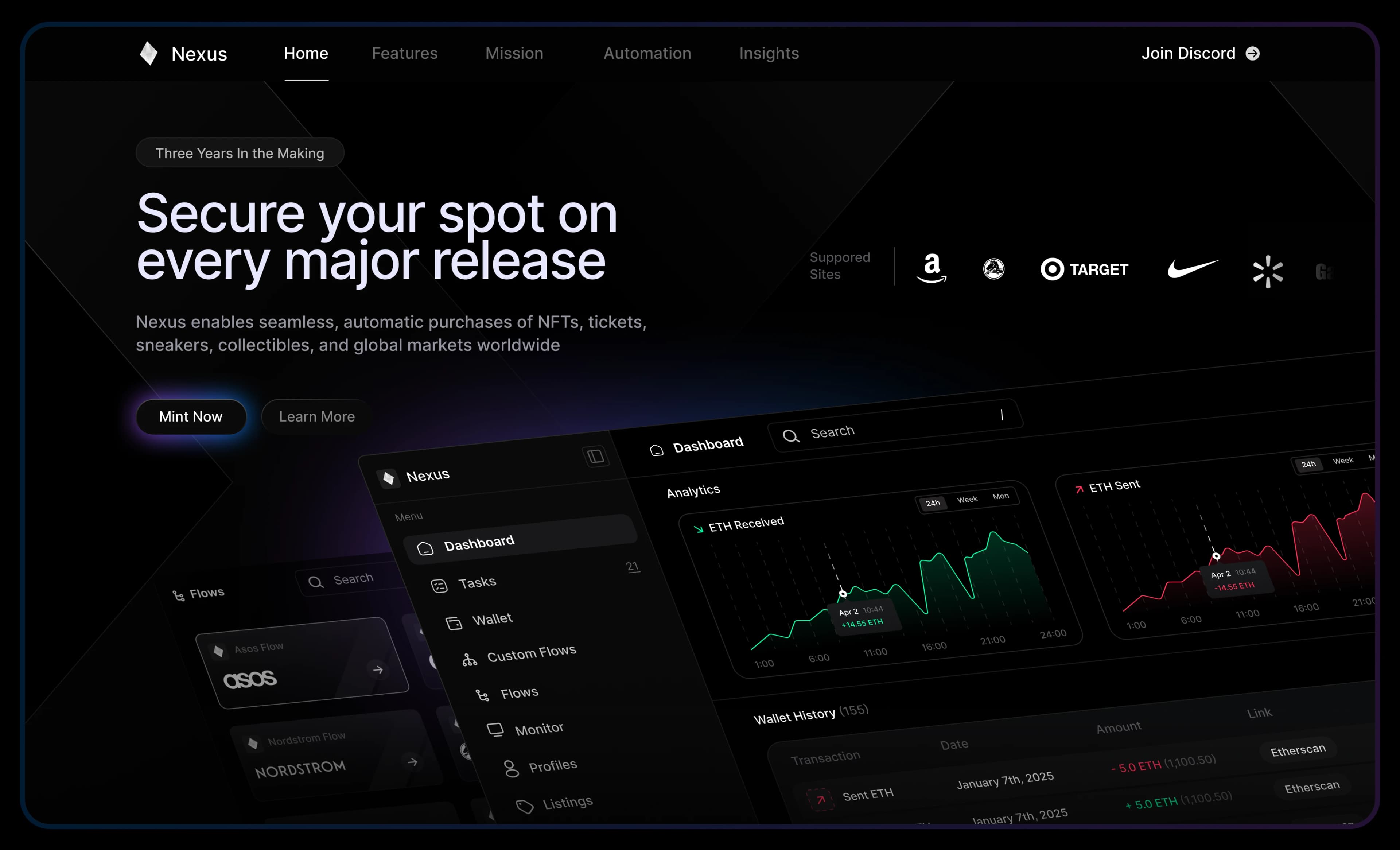Screen dimensions: 1400x850
Task: Open the Insights nav item
Action: 769,53
